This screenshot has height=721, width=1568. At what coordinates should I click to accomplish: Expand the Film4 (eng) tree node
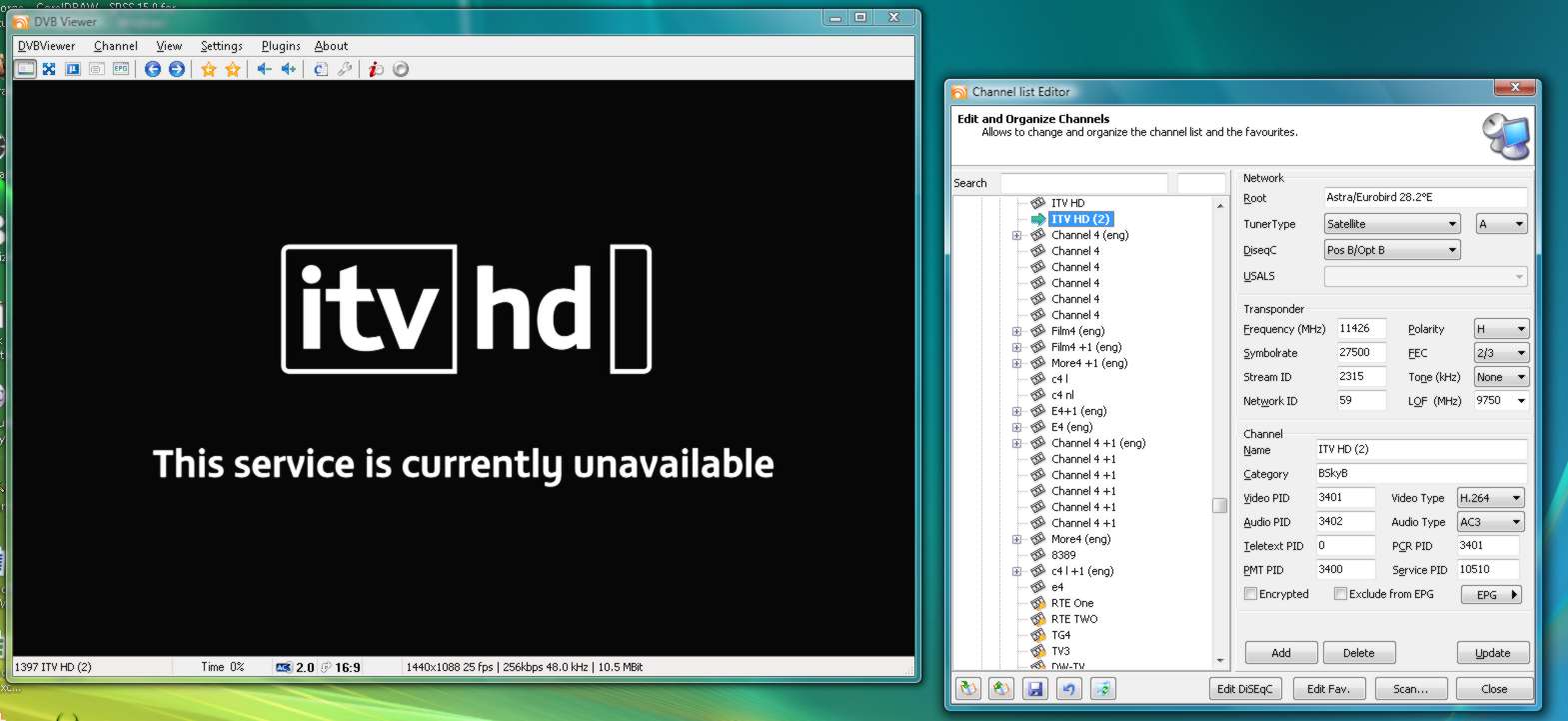tap(1016, 332)
